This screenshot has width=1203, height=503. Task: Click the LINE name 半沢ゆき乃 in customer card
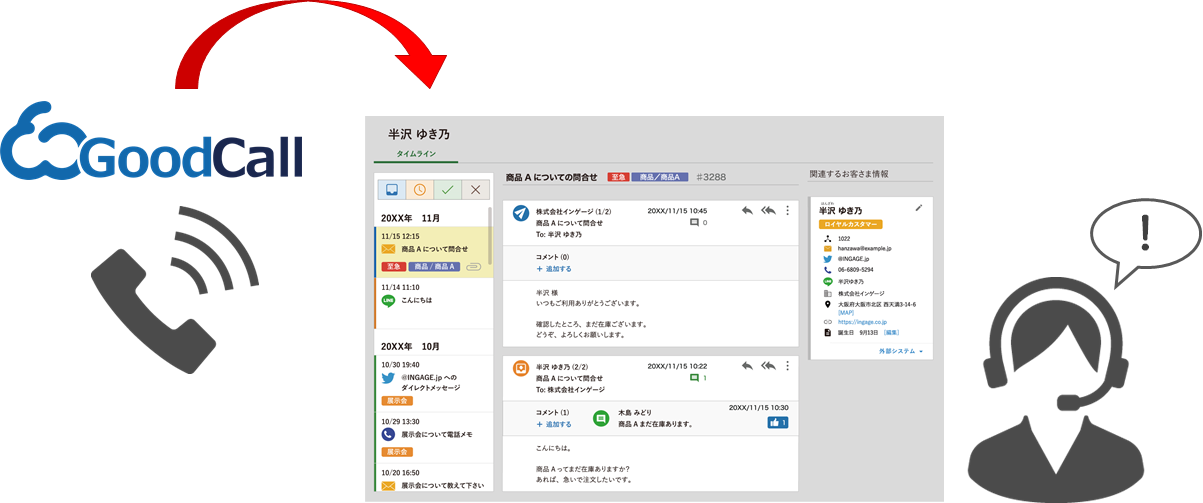click(x=853, y=282)
